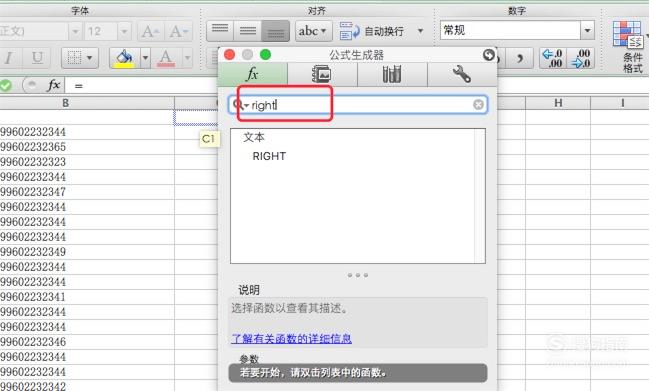649x391 pixels.
Task: Open 了解有关函数的详细信息 link
Action: click(x=291, y=339)
